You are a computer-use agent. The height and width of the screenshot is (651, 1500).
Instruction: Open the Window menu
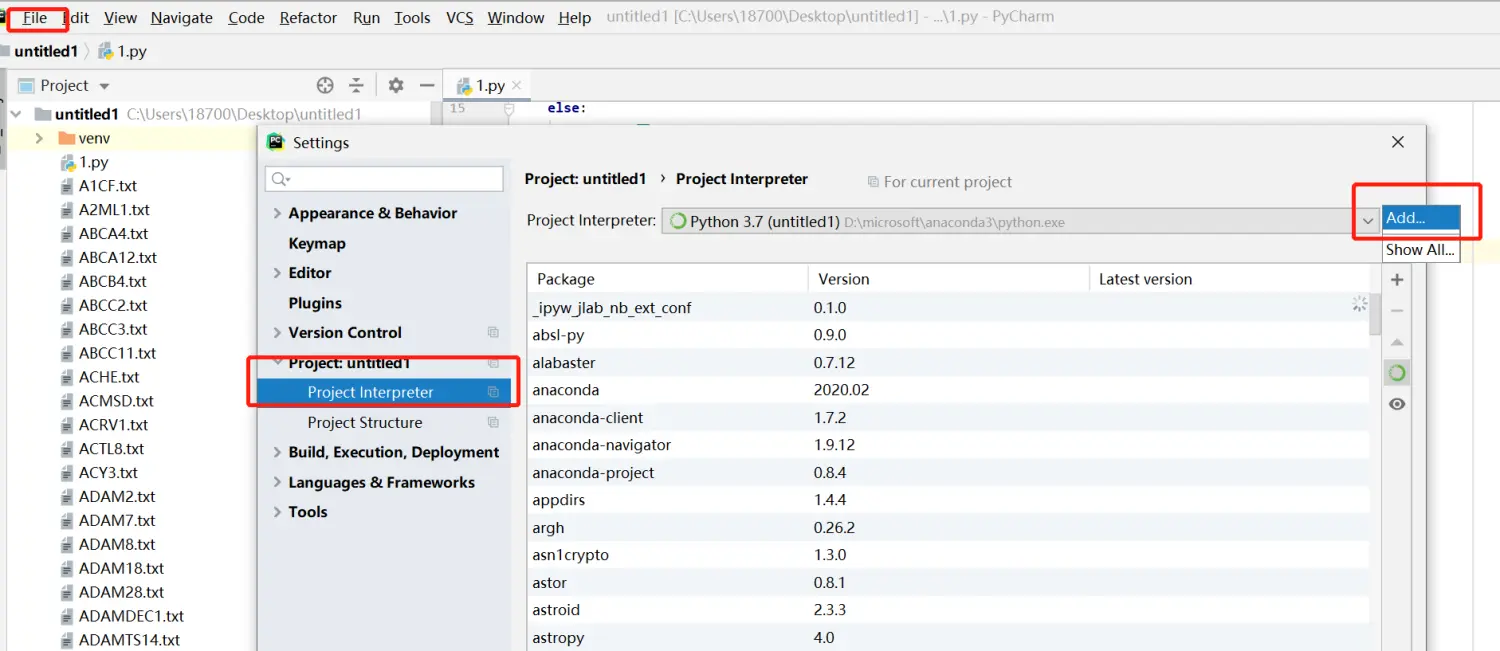click(x=516, y=18)
